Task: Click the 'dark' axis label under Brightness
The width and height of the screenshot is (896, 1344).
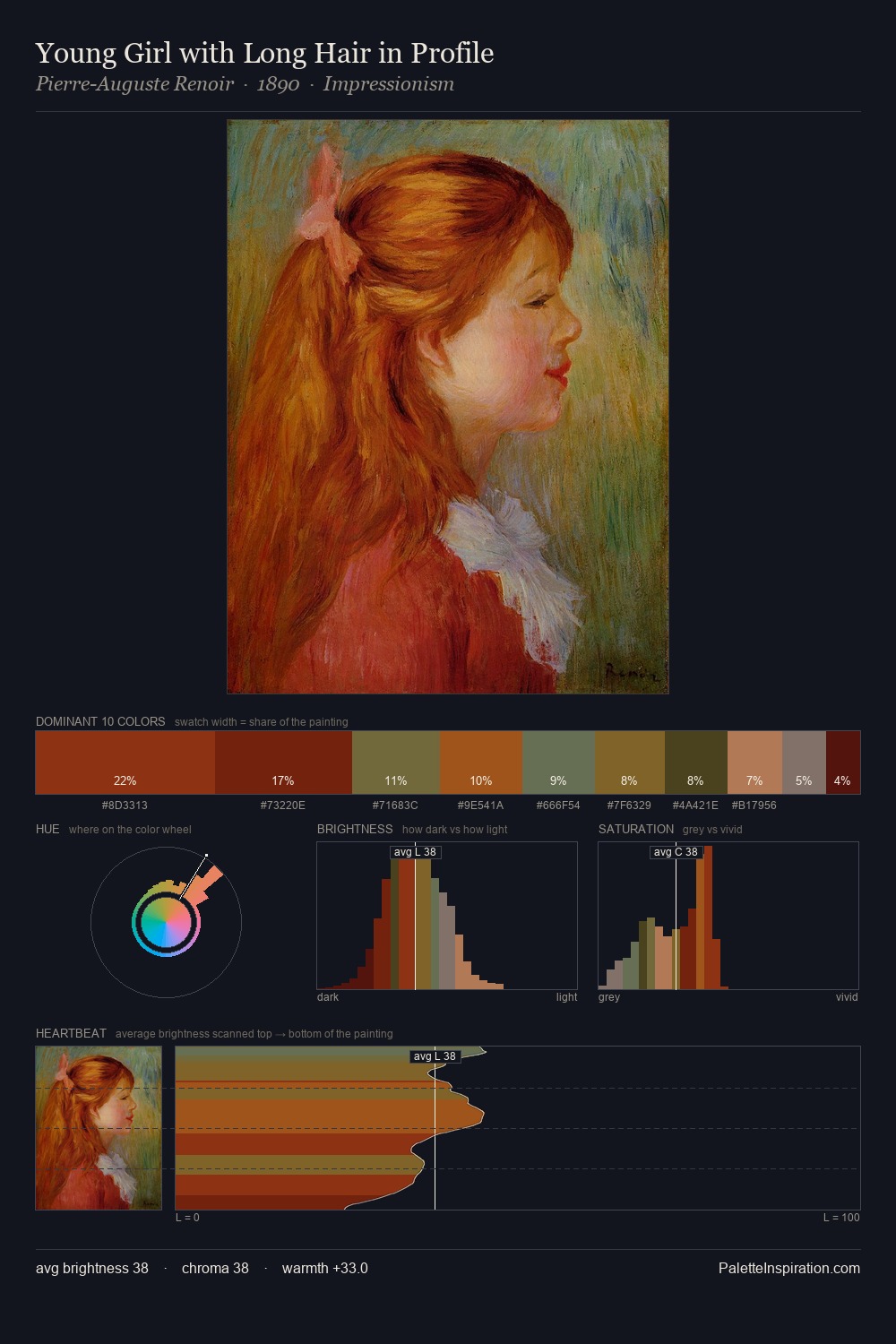Action: [x=328, y=997]
